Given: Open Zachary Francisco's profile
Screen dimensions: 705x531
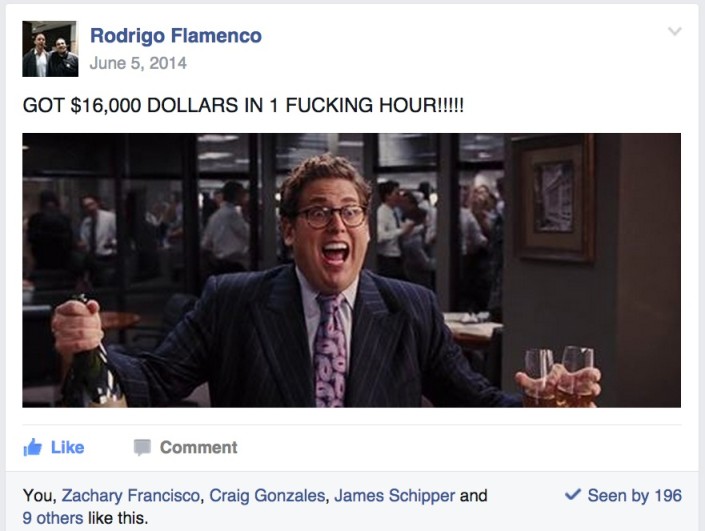Looking at the screenshot, I should click(x=130, y=495).
